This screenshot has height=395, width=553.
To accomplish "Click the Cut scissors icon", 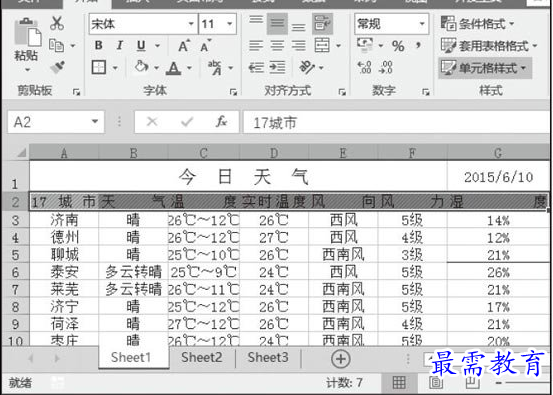I will pyautogui.click(x=56, y=23).
